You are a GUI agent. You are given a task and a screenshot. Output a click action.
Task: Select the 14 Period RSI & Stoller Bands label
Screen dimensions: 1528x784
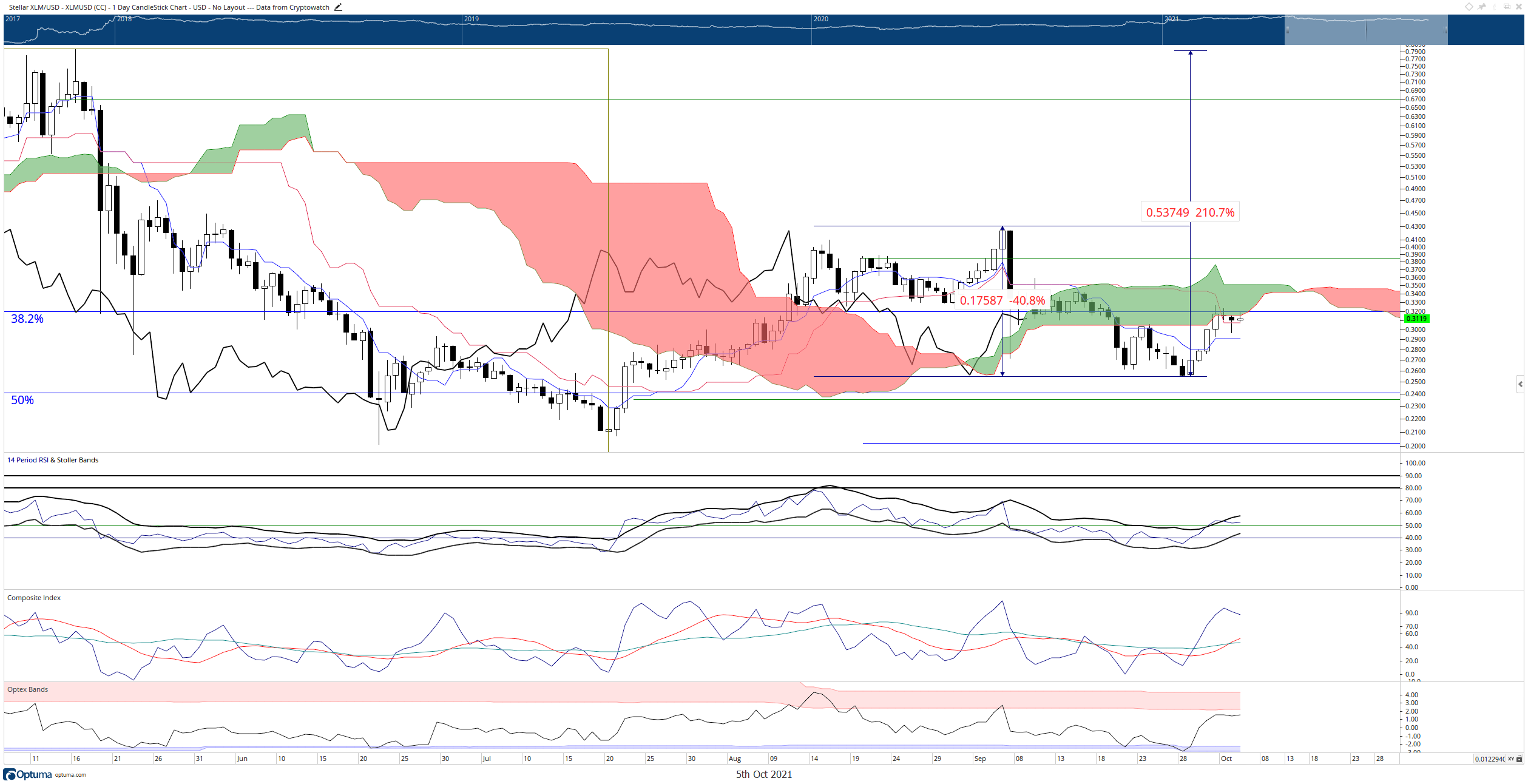53,460
